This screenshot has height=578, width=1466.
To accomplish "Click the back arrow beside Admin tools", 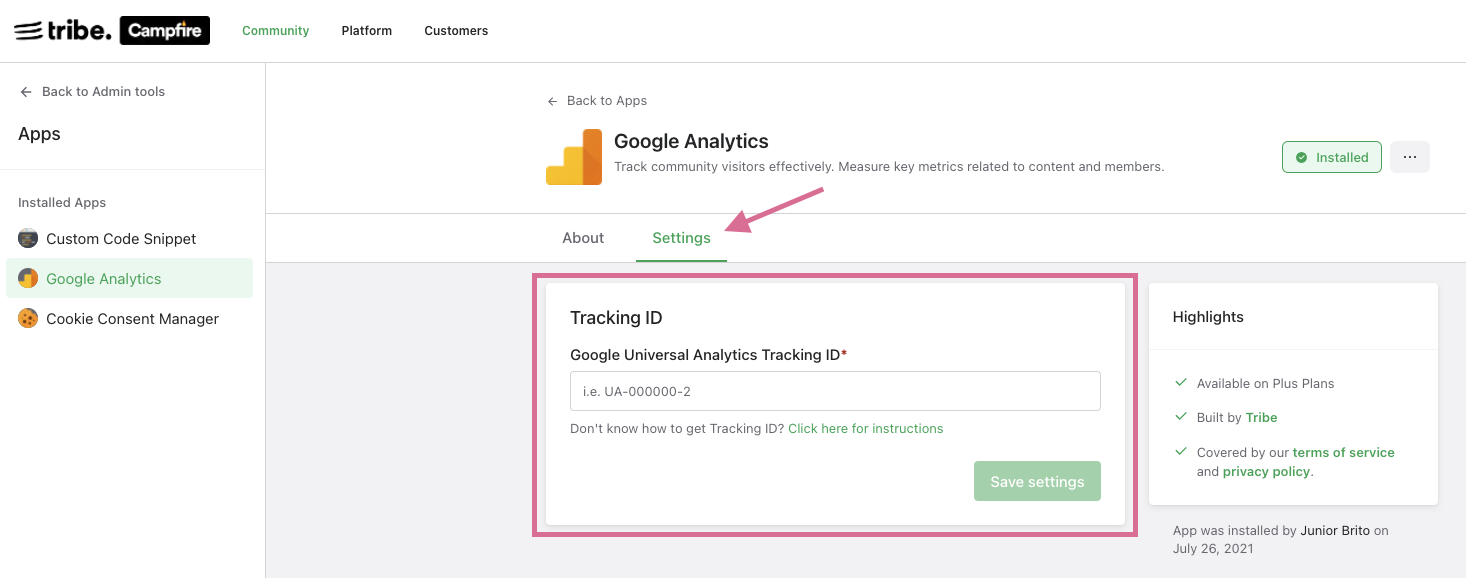I will point(26,92).
